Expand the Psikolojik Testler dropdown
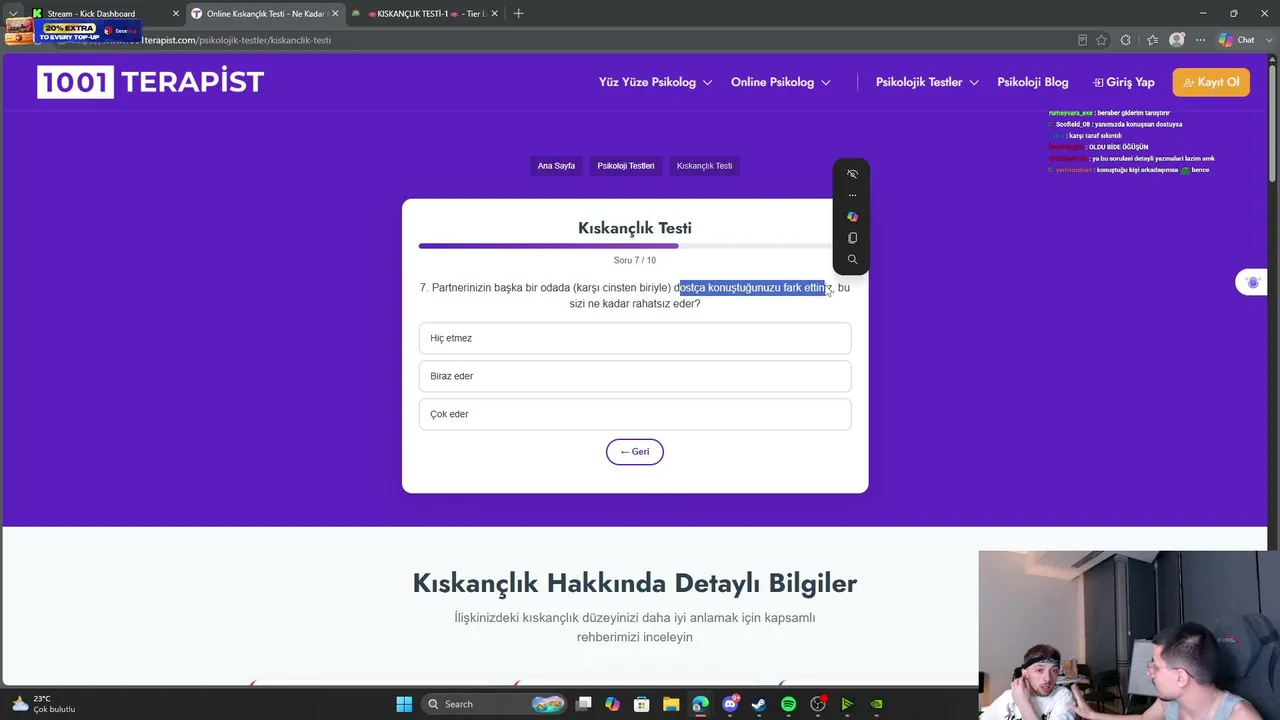Viewport: 1280px width, 720px height. point(927,82)
